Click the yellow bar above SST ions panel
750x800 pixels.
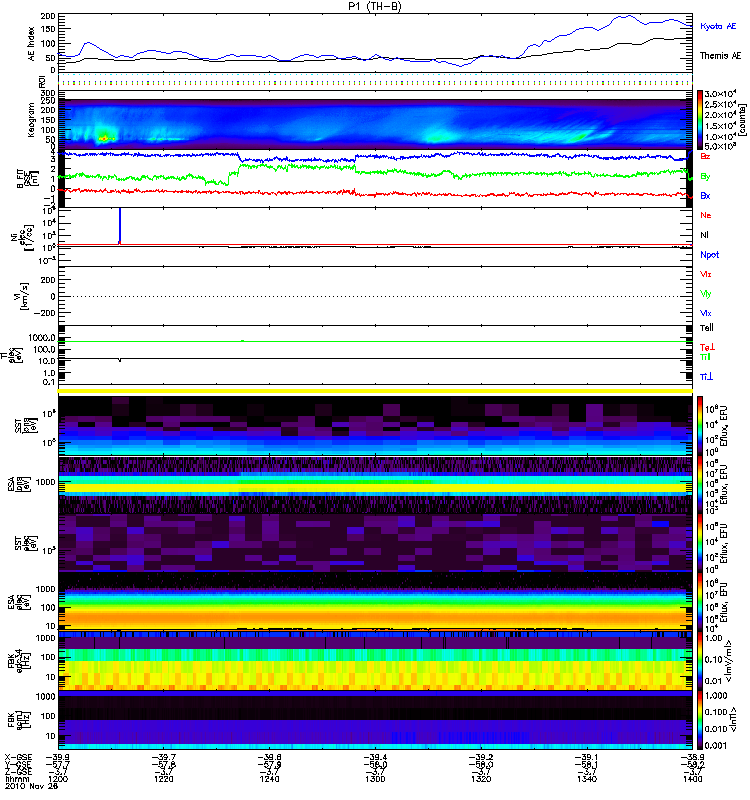pyautogui.click(x=376, y=391)
